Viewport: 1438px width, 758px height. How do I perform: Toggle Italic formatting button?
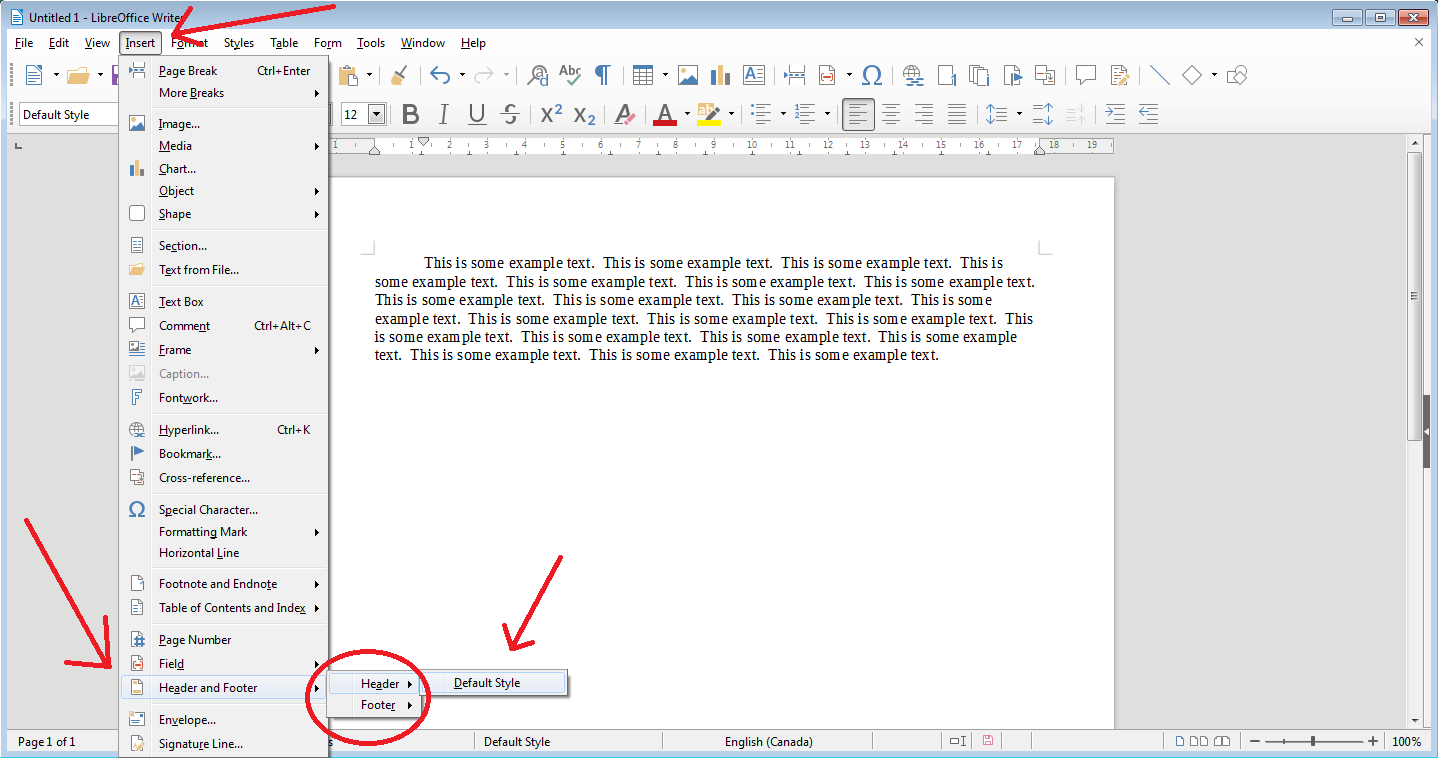[x=444, y=114]
